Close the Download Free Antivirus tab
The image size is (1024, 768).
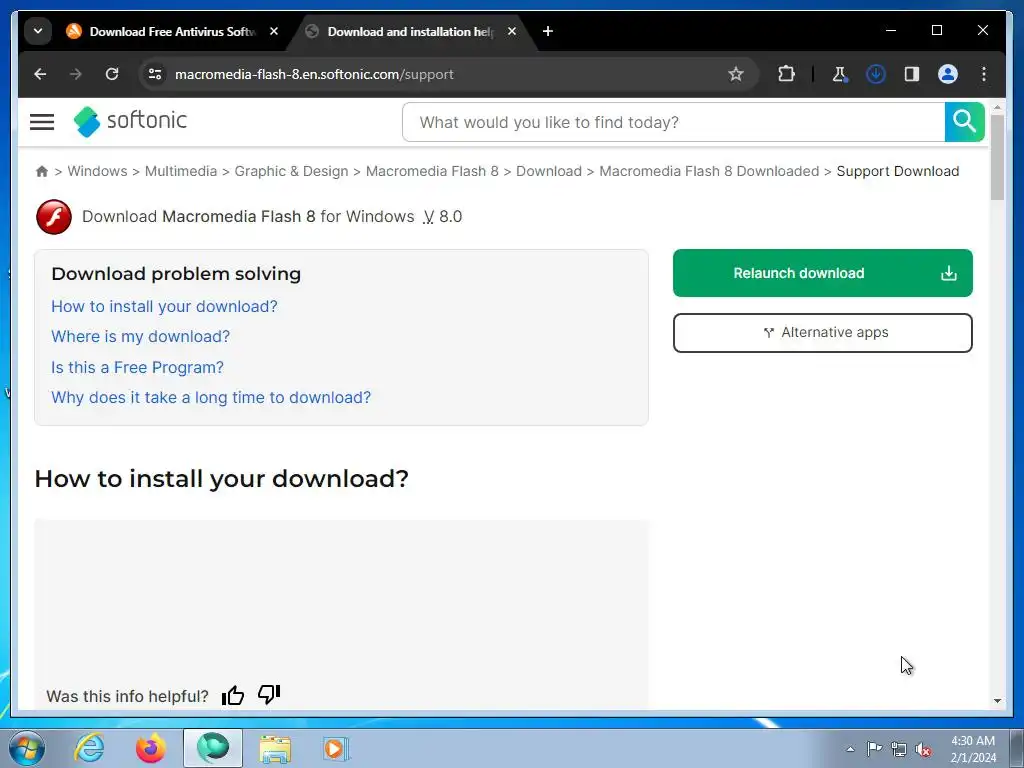(274, 31)
